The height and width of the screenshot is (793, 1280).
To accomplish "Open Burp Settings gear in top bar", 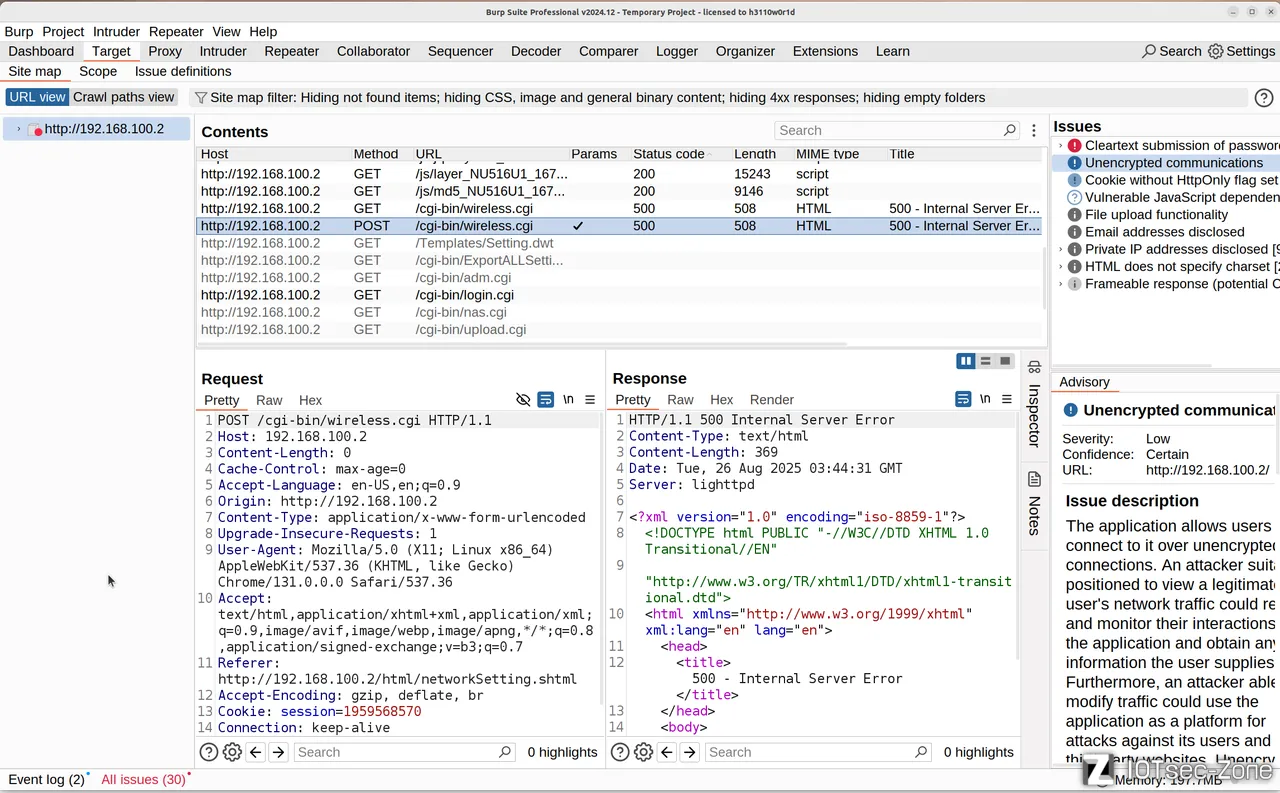I will coord(1216,51).
